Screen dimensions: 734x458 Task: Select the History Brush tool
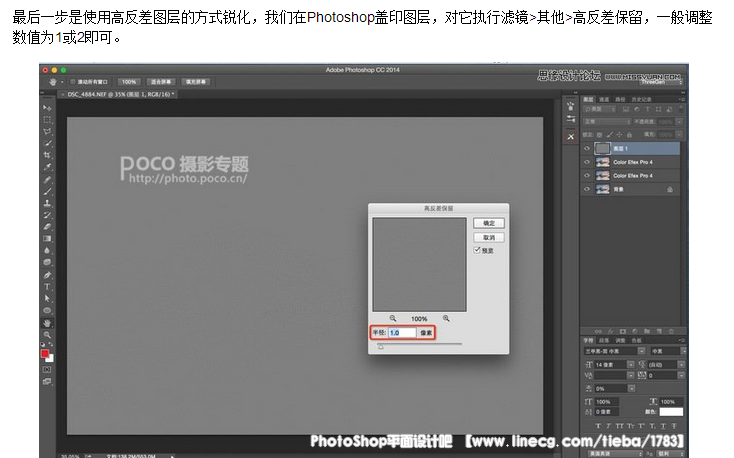point(47,215)
